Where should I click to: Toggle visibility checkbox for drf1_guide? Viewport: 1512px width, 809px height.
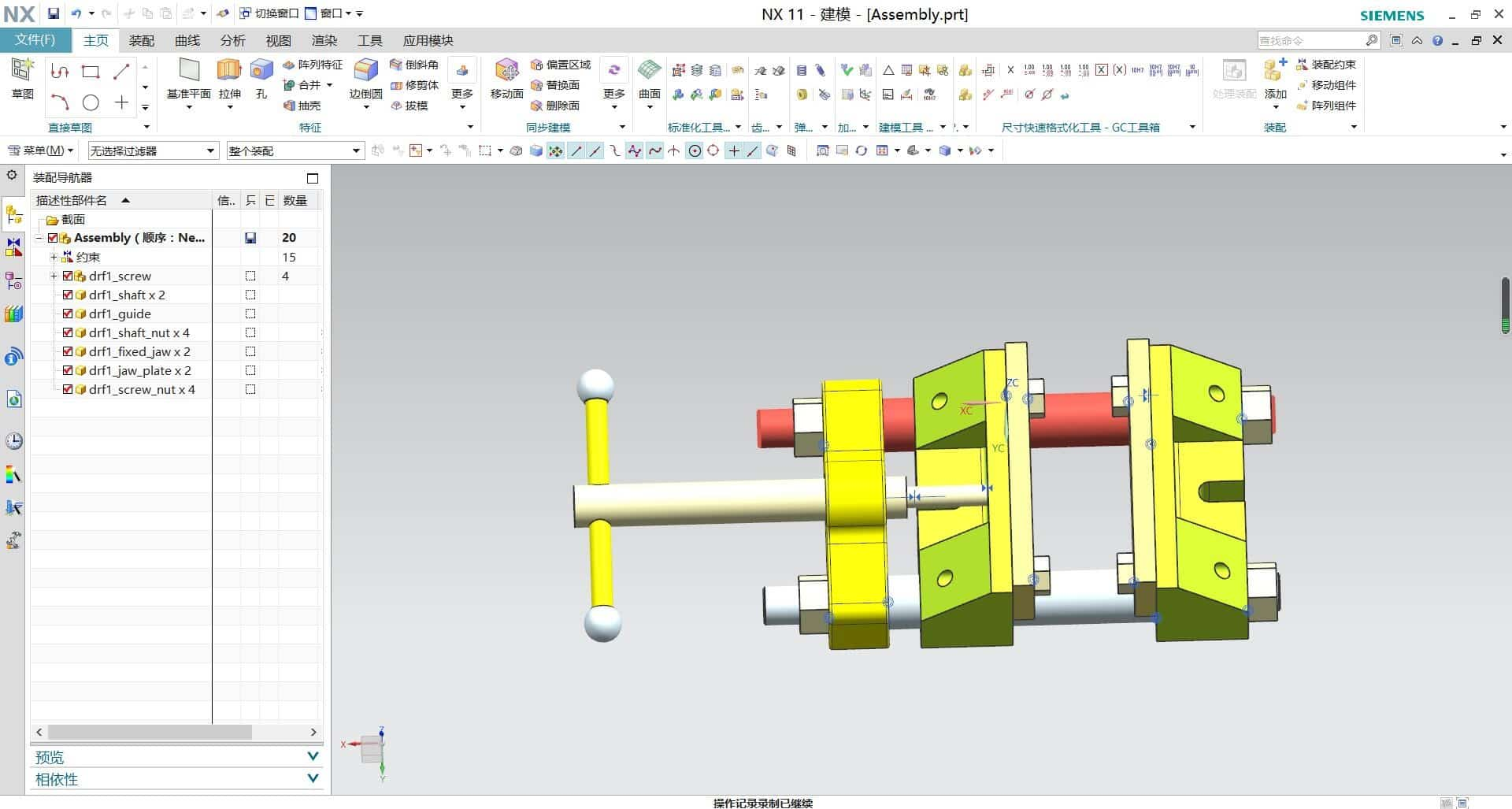coord(68,314)
